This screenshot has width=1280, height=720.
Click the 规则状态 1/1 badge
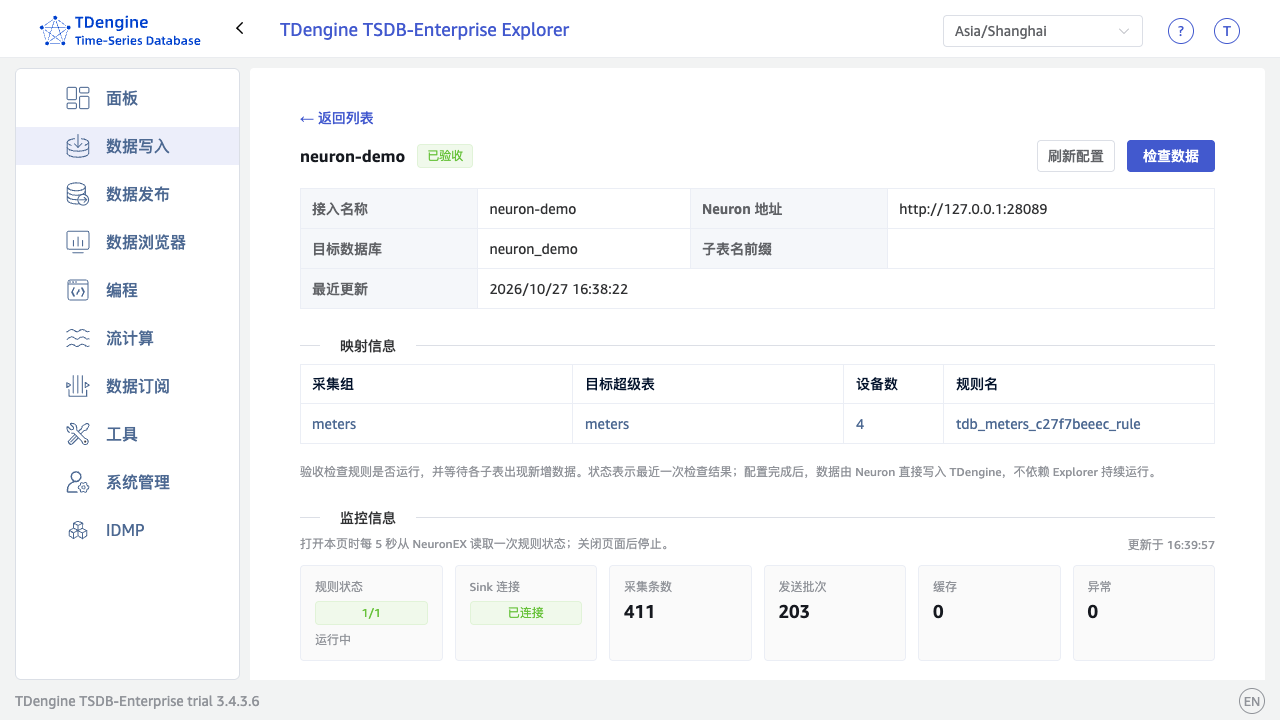(371, 613)
